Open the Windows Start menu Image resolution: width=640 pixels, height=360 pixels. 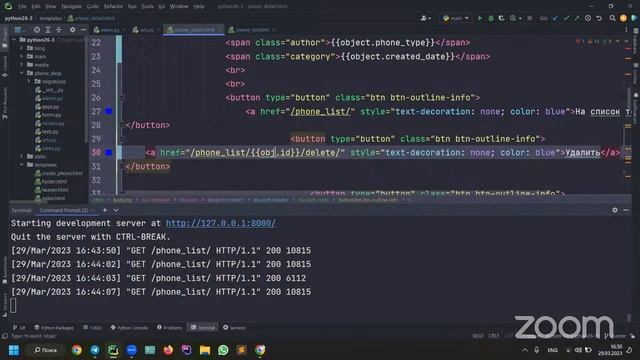pos(14,350)
